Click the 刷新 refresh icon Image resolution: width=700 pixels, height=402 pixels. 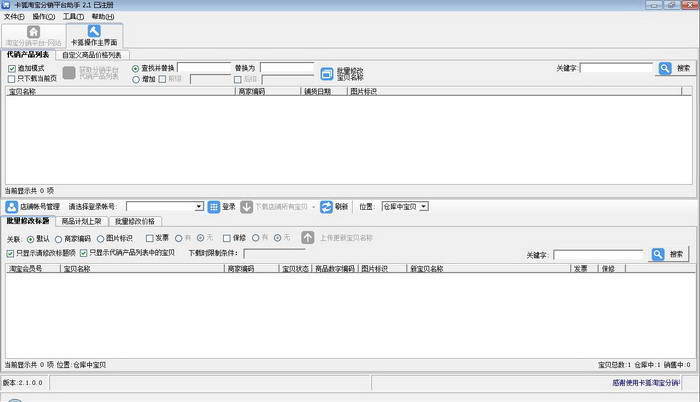pos(326,206)
